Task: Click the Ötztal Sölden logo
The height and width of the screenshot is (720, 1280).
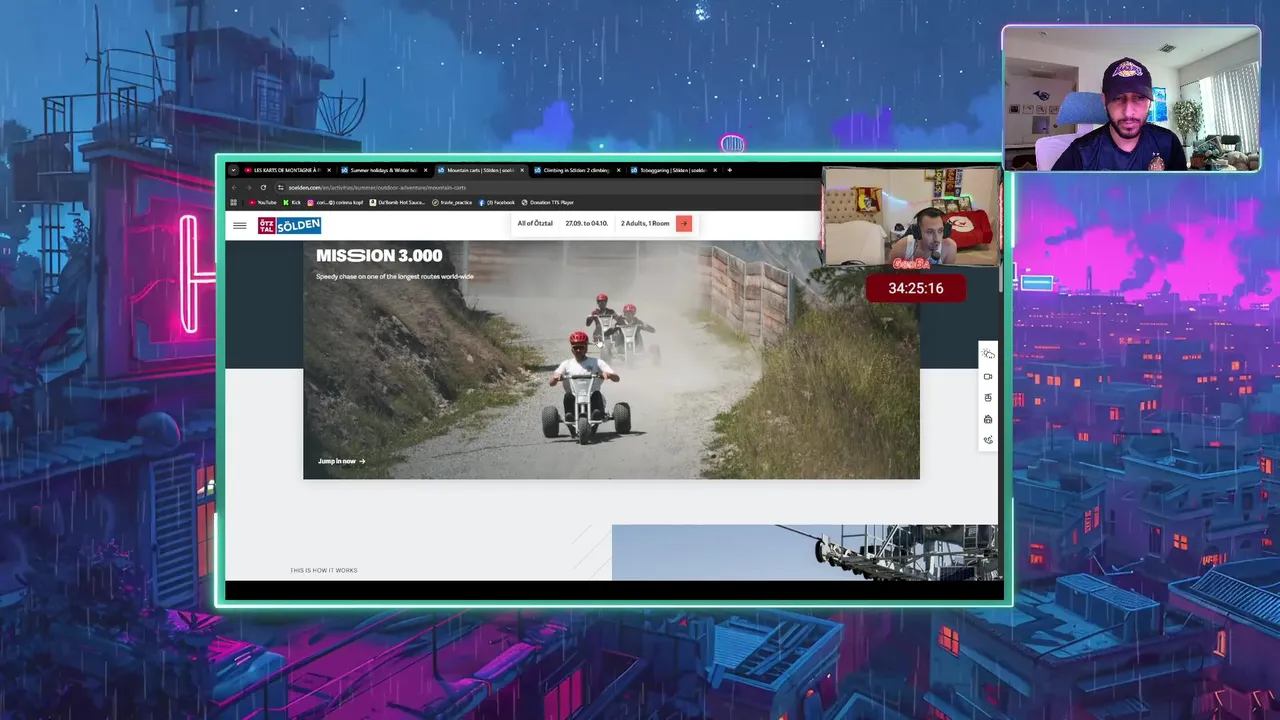Action: tap(289, 226)
